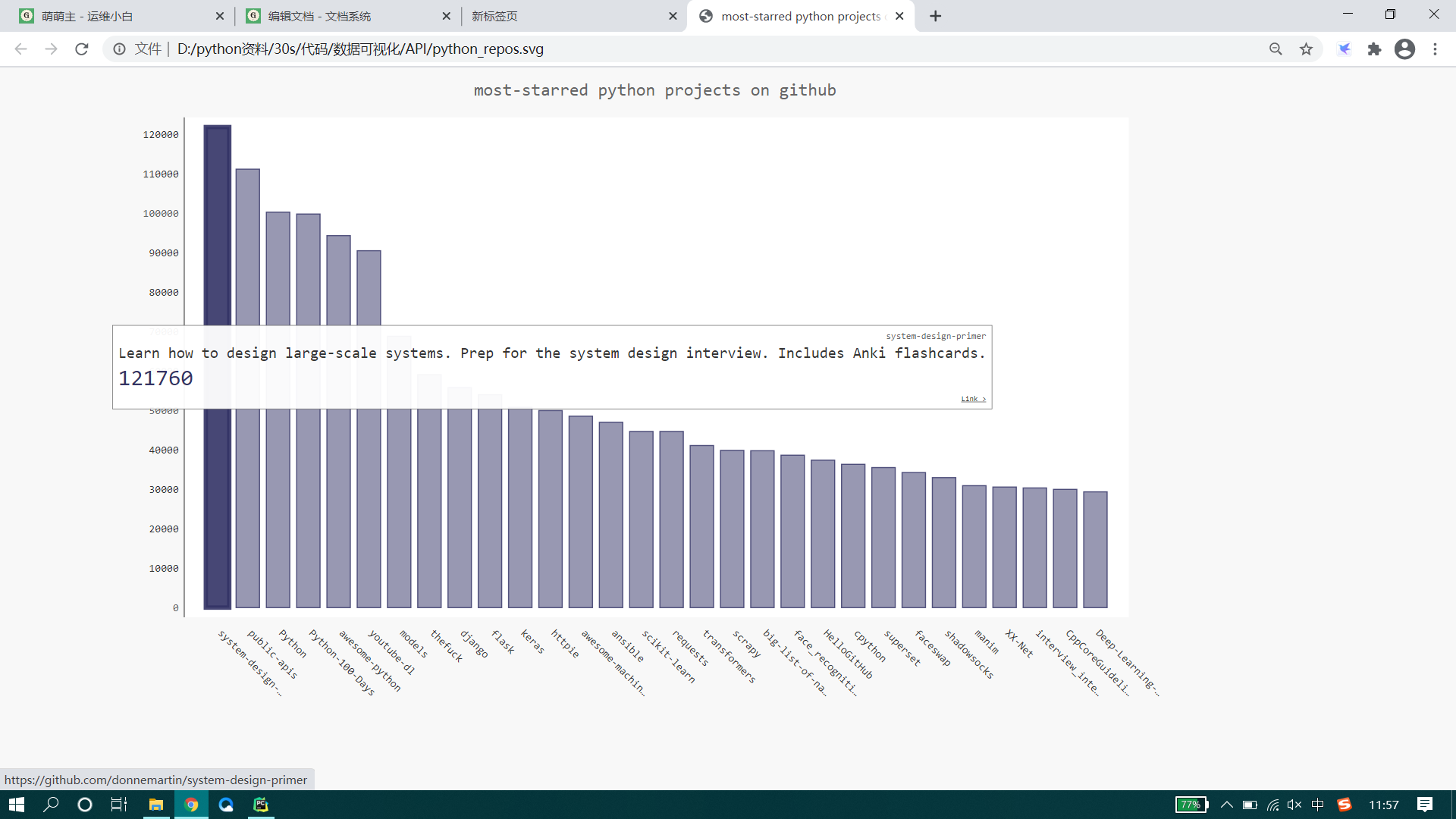Click the power/battery tray icon

[x=1250, y=805]
